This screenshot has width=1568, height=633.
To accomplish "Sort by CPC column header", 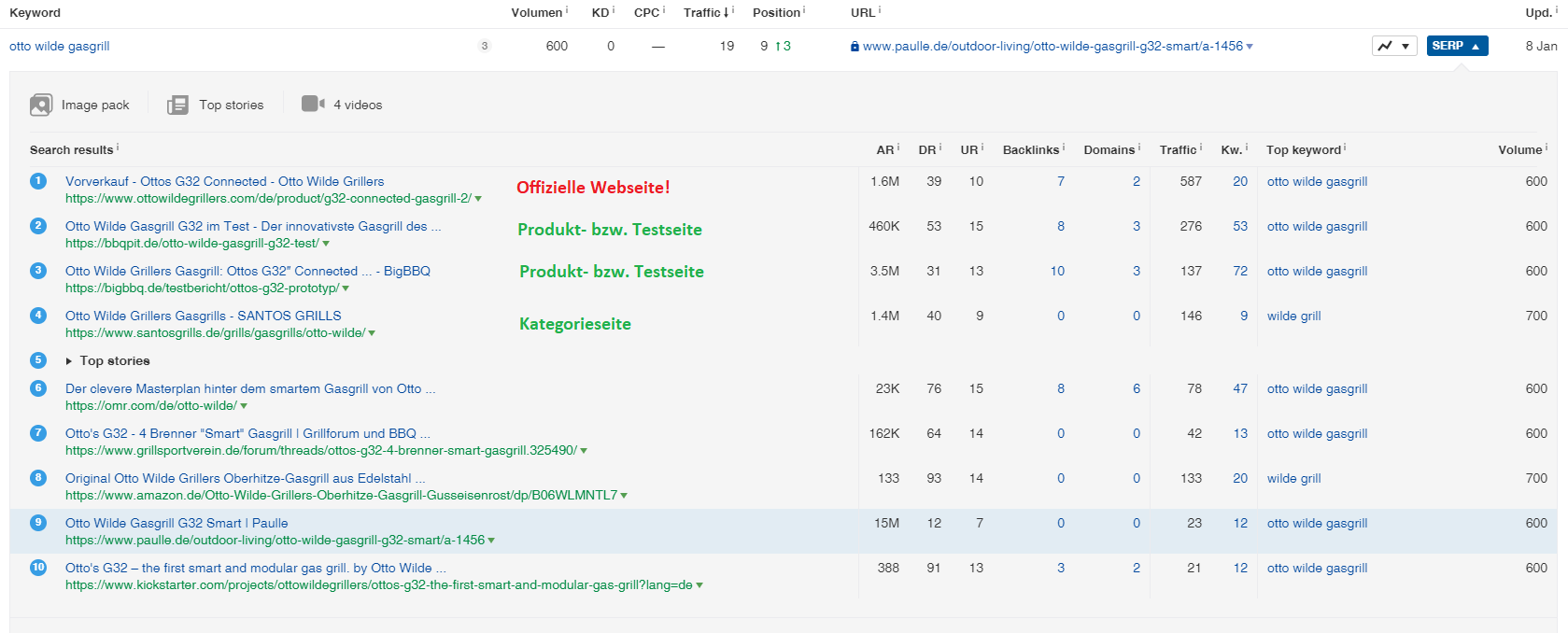I will (646, 12).
